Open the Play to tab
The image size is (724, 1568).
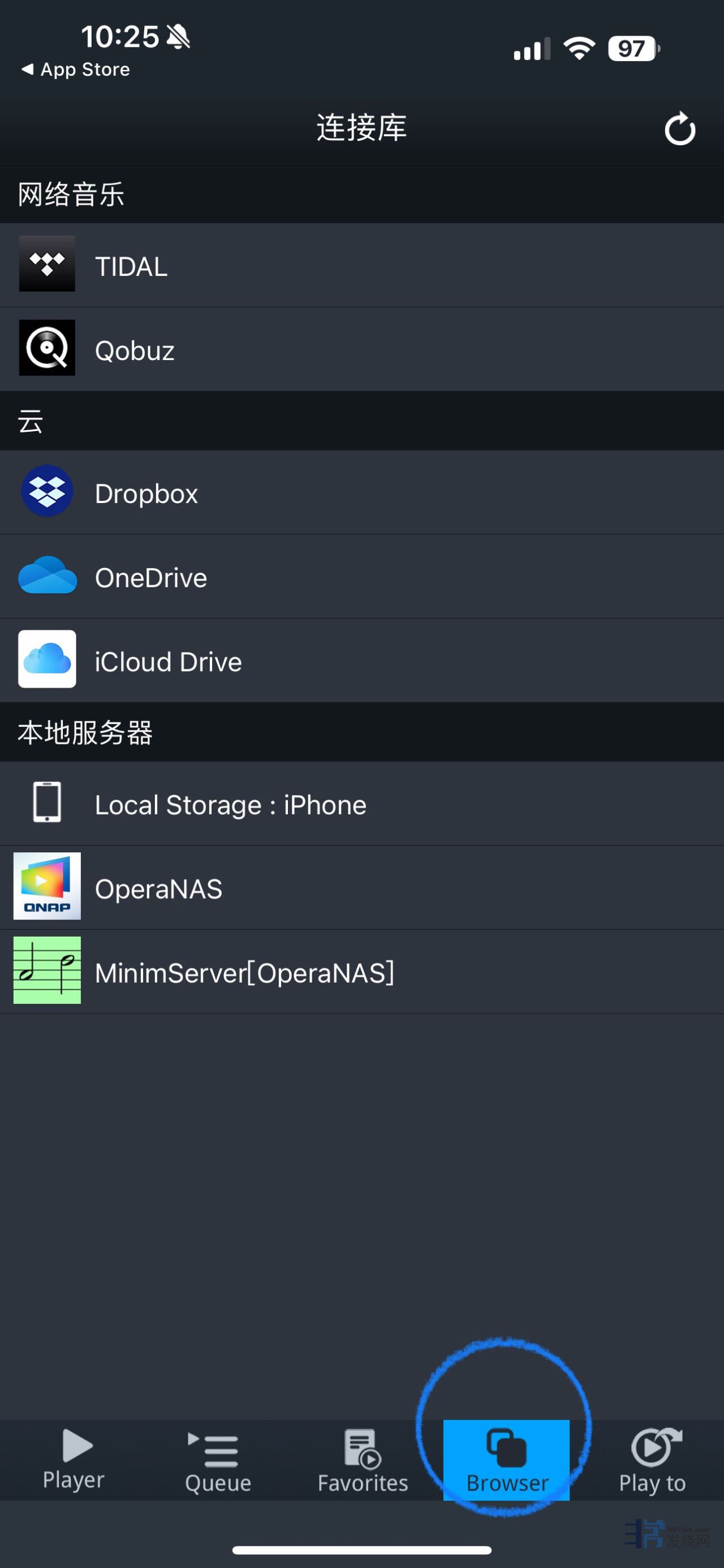(x=652, y=1461)
